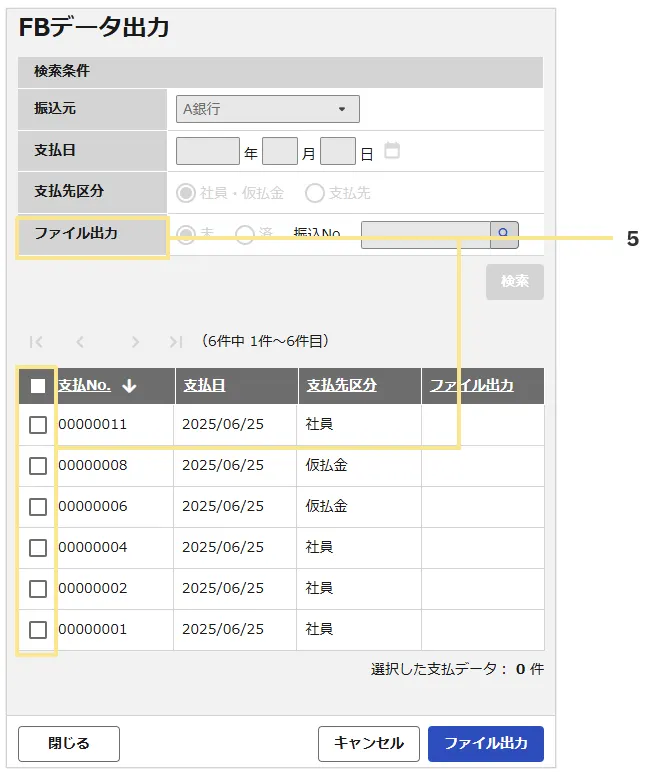Open the payment date calendar picker
This screenshot has height=775, width=651.
[x=392, y=151]
